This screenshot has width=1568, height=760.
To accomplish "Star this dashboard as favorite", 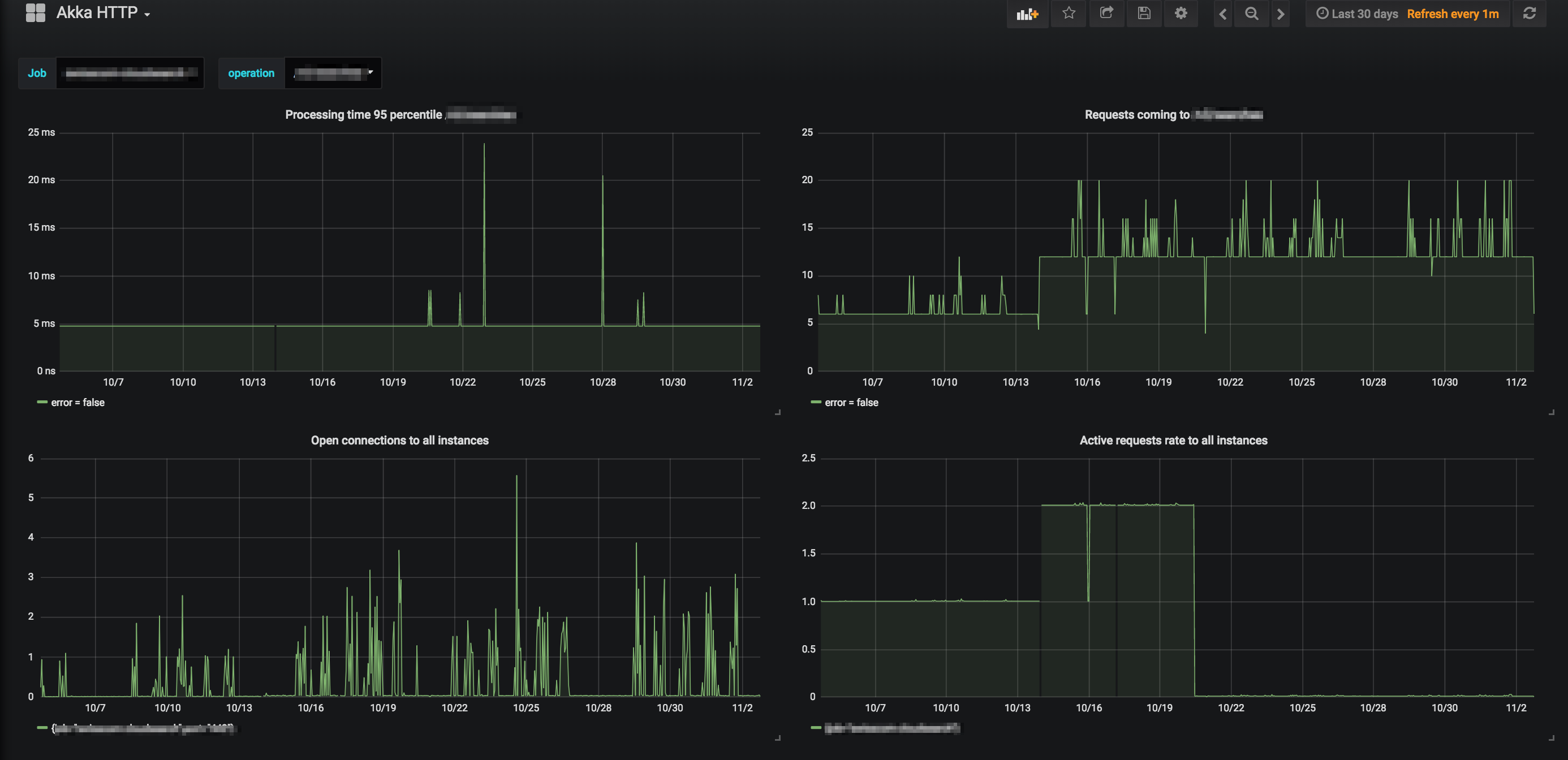I will (1069, 14).
